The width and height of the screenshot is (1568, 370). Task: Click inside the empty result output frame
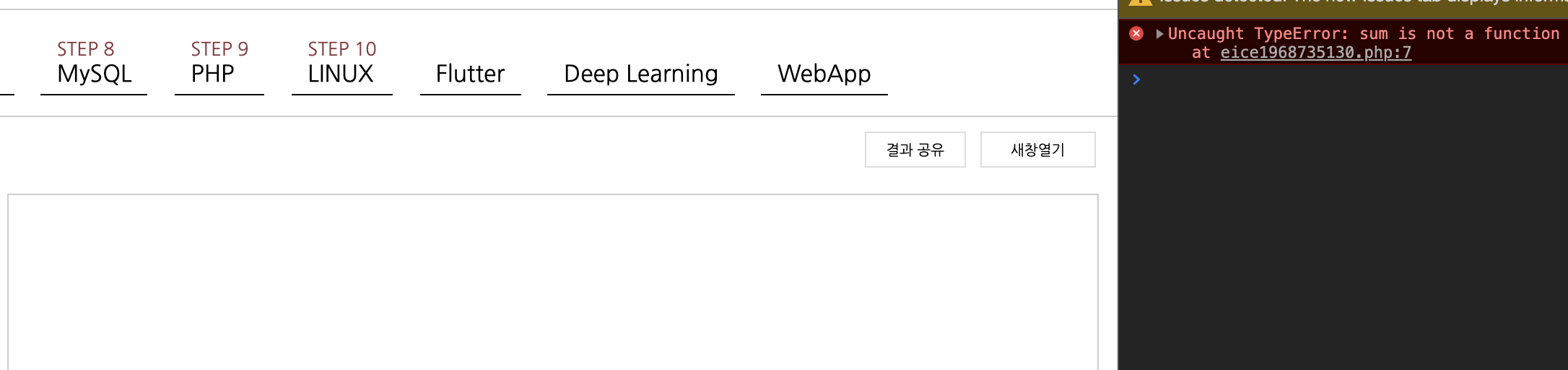(553, 282)
